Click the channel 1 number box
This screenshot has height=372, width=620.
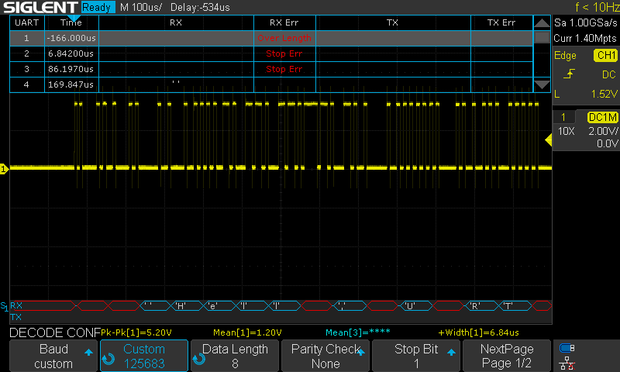tap(563, 117)
